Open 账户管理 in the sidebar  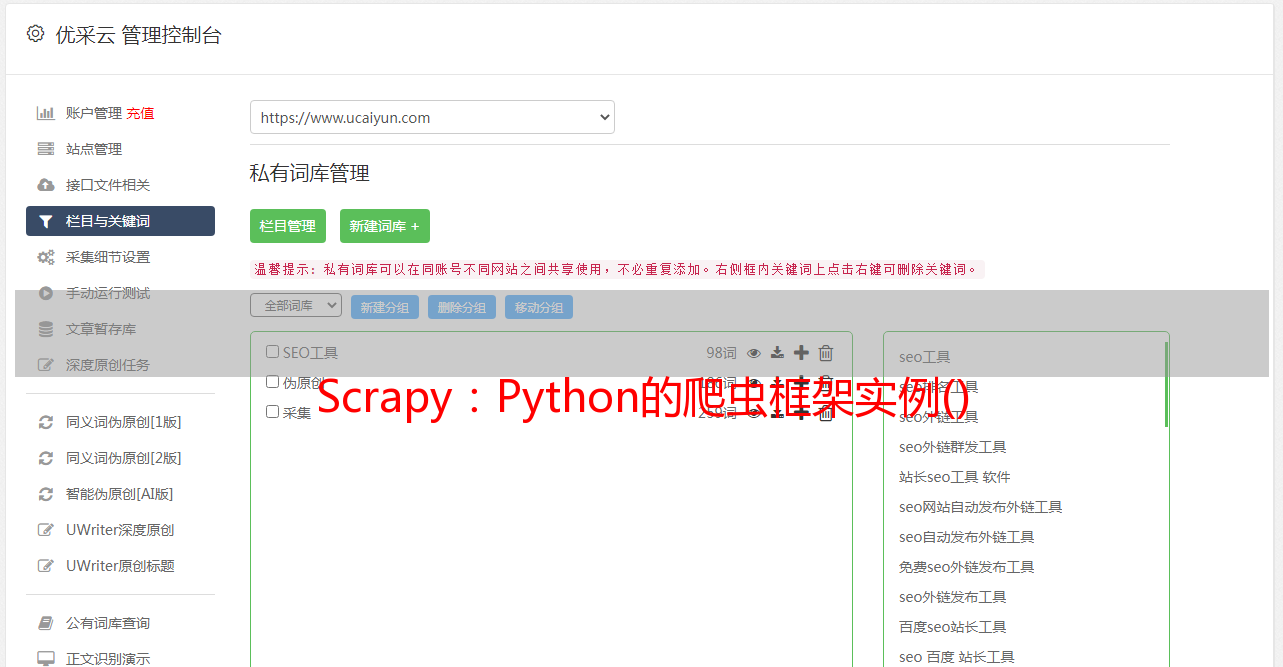tap(94, 113)
